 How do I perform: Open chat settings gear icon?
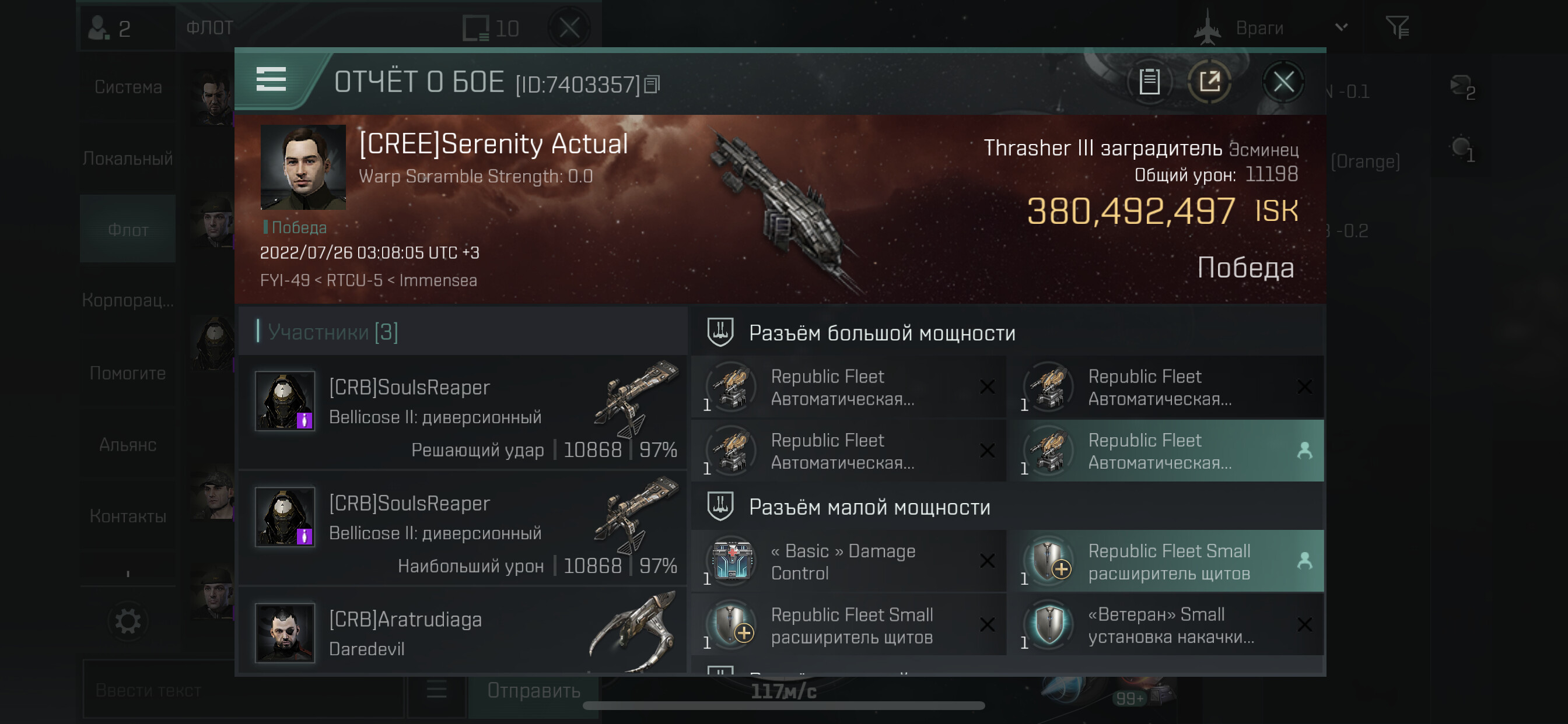coord(127,621)
